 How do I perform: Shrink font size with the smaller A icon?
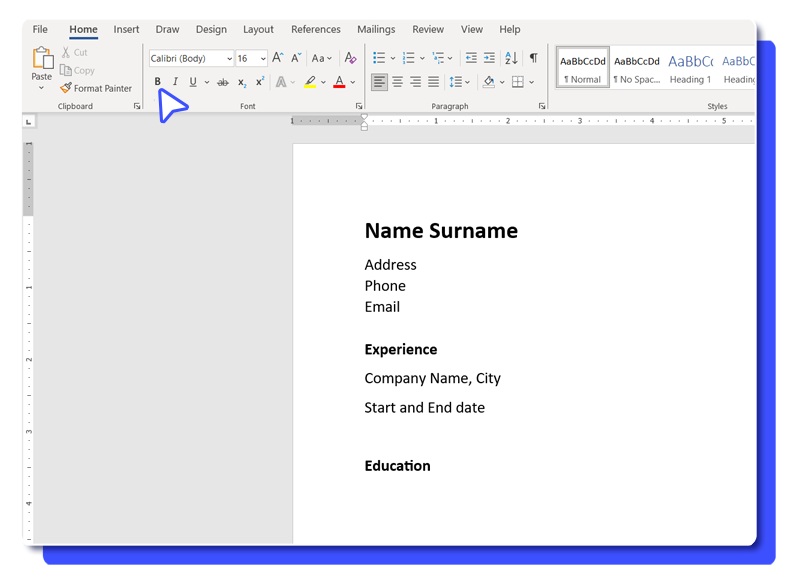[296, 58]
